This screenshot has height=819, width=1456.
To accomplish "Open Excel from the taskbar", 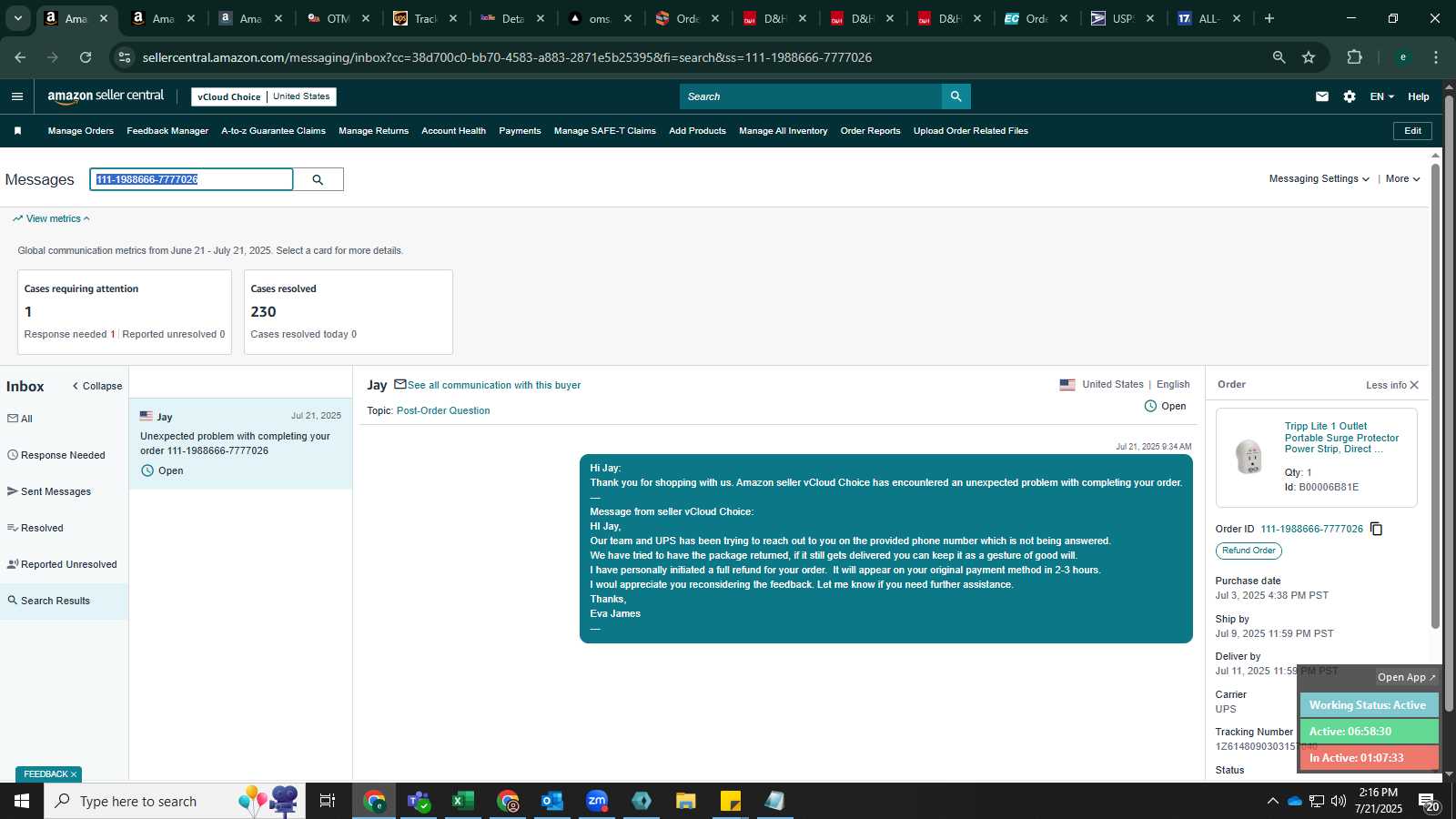I will pyautogui.click(x=463, y=801).
